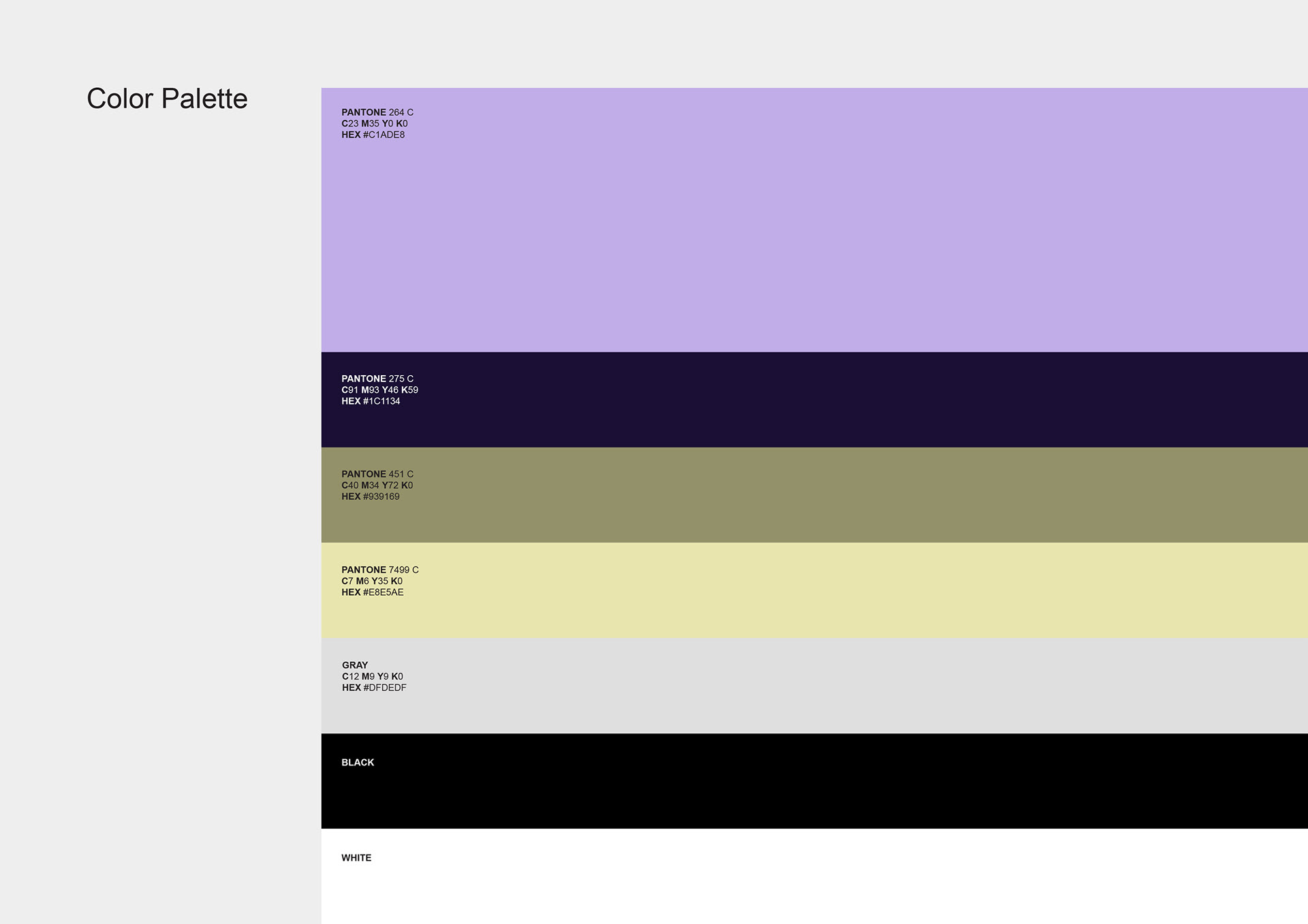Viewport: 1308px width, 924px height.
Task: Select the dark navy Pantone 275 C swatch
Action: [814, 400]
